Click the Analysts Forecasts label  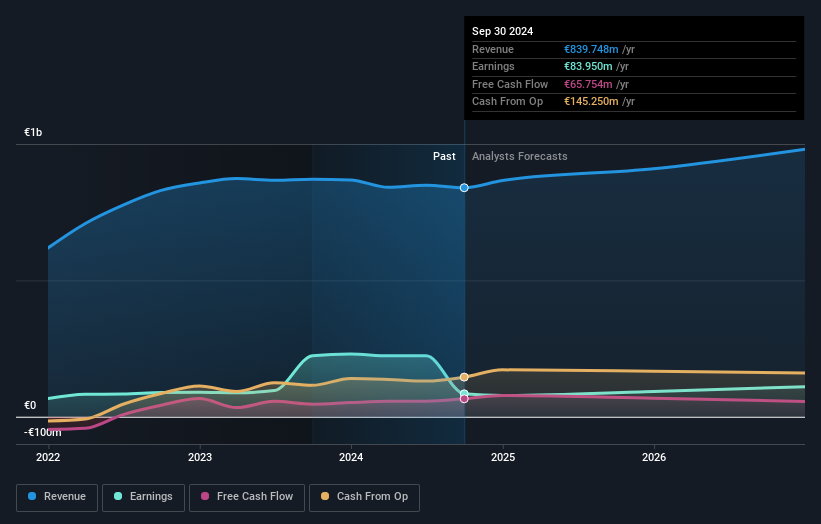point(519,156)
